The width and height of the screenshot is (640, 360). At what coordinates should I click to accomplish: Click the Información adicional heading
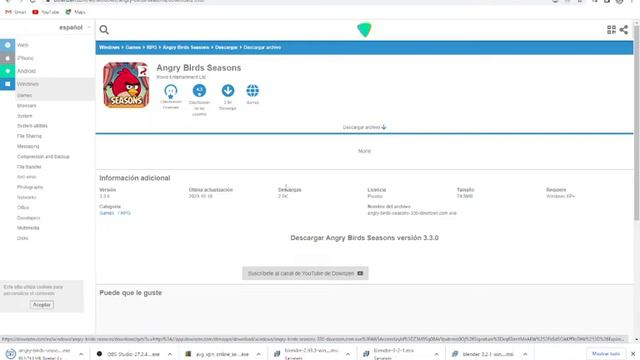tap(135, 178)
